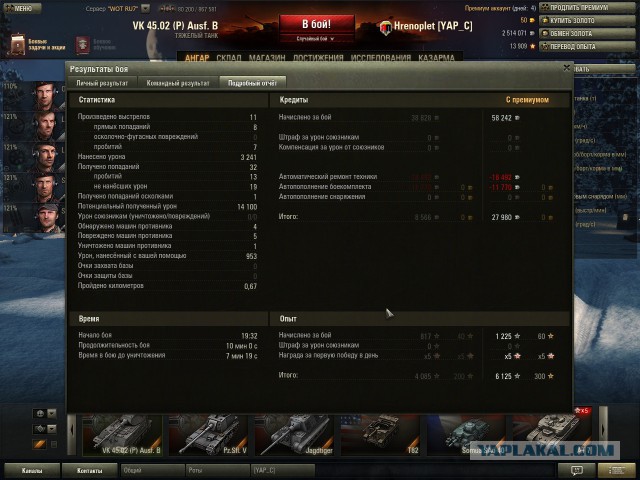Click ПРОДЛИТЬ ПРЕМИУМ button

click(x=589, y=8)
